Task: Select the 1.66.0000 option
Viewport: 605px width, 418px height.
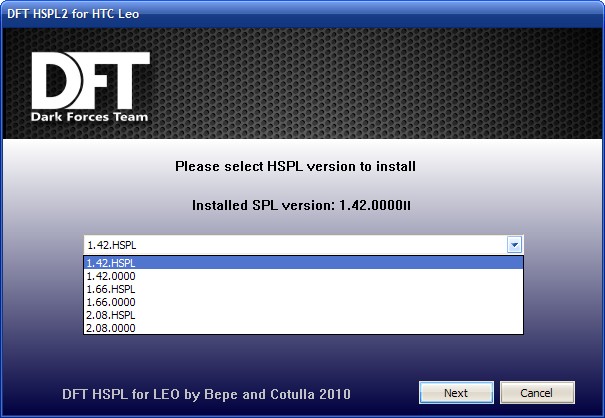Action: pos(303,302)
